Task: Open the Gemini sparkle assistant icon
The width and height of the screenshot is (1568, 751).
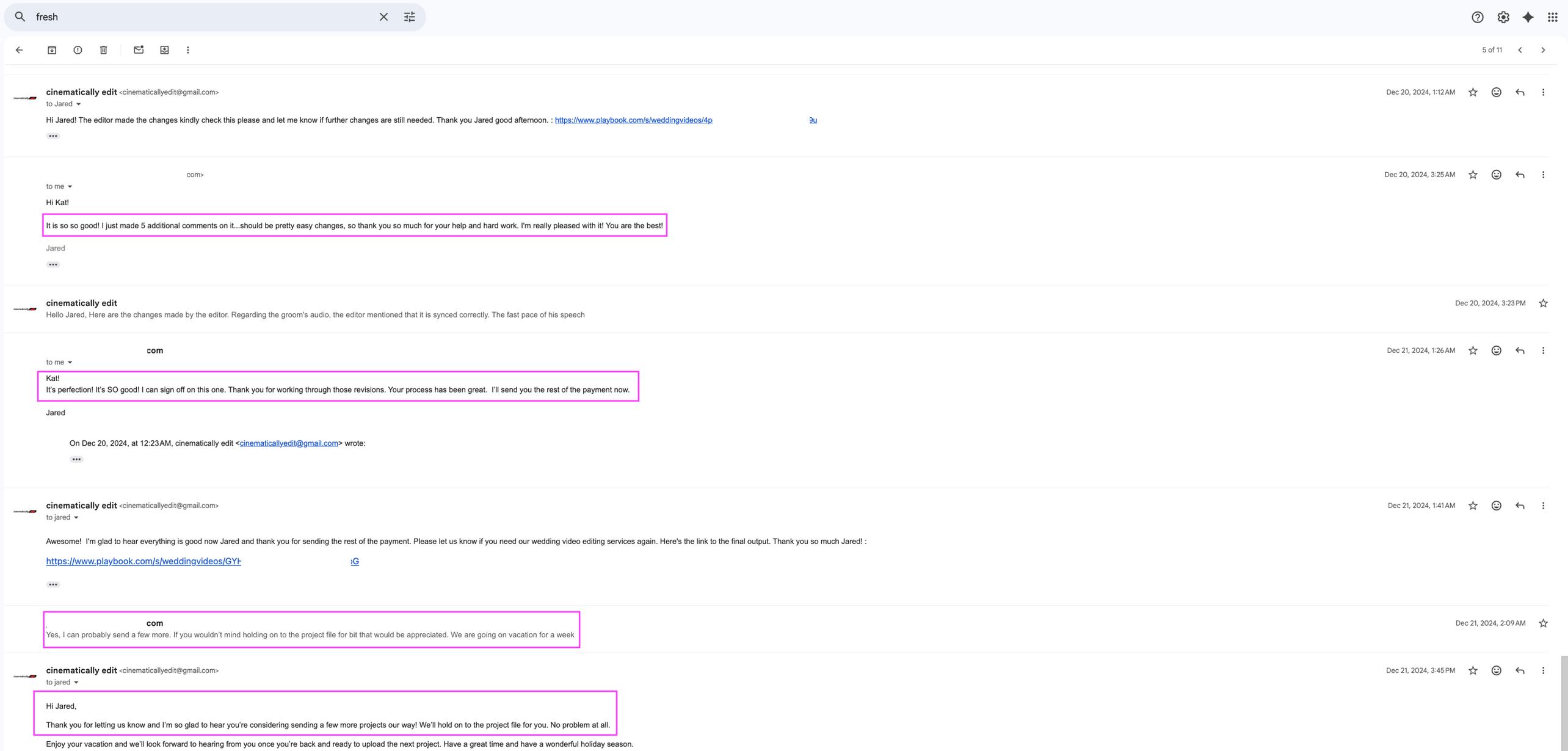Action: click(x=1528, y=17)
